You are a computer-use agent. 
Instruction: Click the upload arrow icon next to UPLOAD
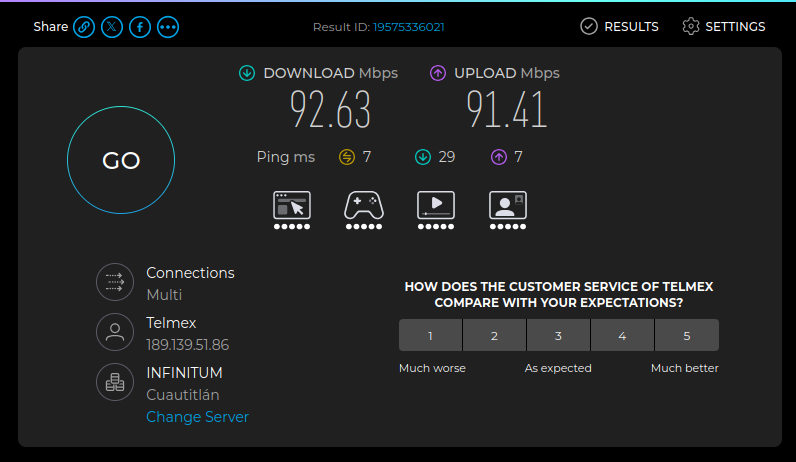tap(438, 73)
